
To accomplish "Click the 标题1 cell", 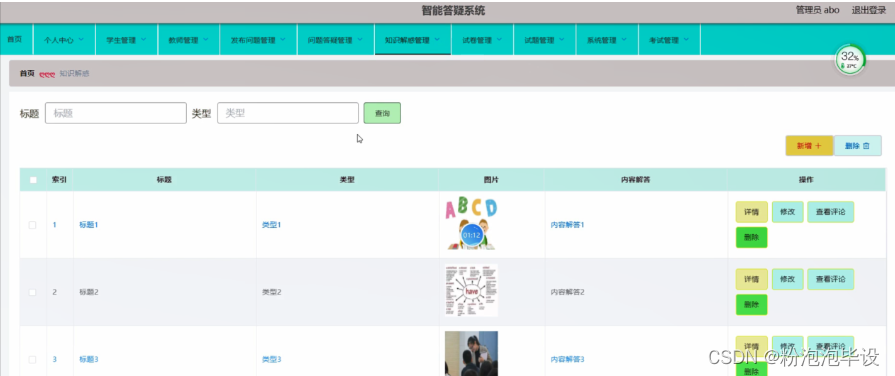I will pyautogui.click(x=88, y=225).
